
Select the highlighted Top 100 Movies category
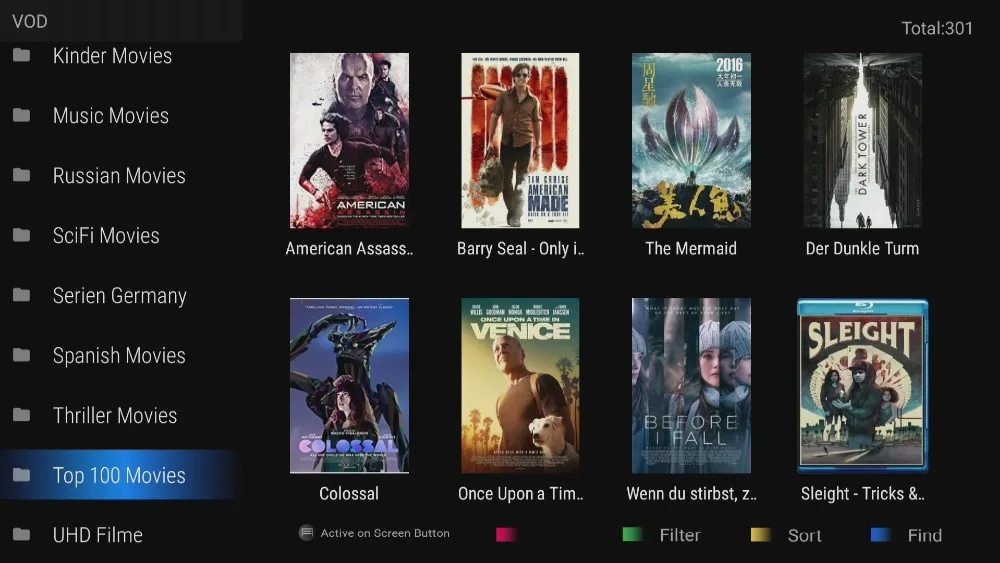coord(119,475)
